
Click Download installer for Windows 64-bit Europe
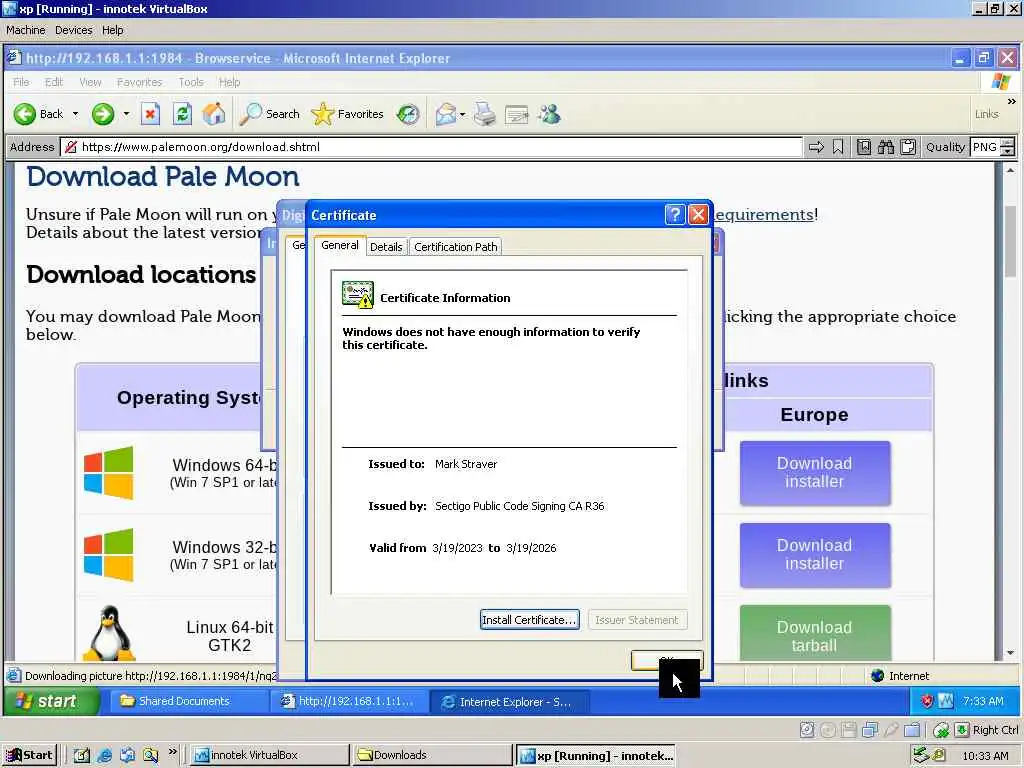click(x=814, y=473)
